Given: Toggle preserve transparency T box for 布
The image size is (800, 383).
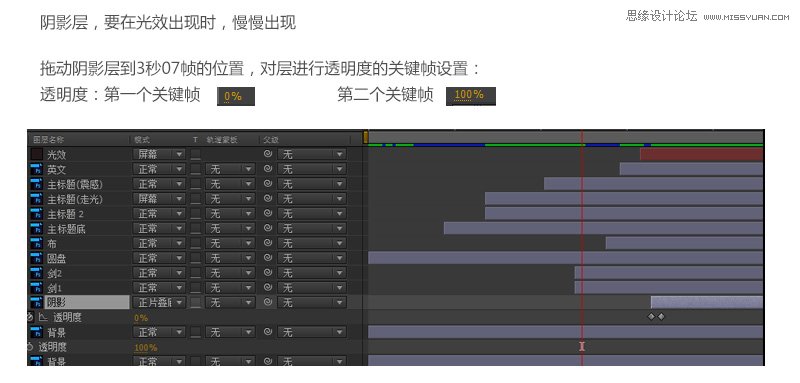Looking at the screenshot, I should 196,243.
